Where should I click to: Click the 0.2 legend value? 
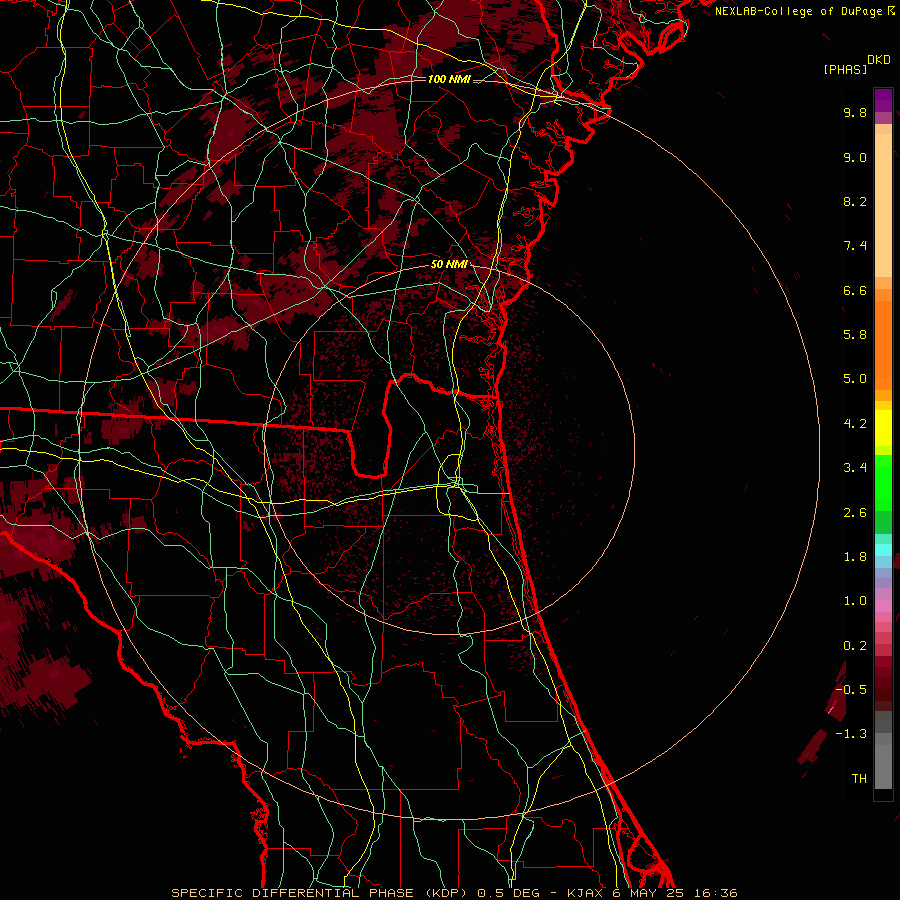855,646
